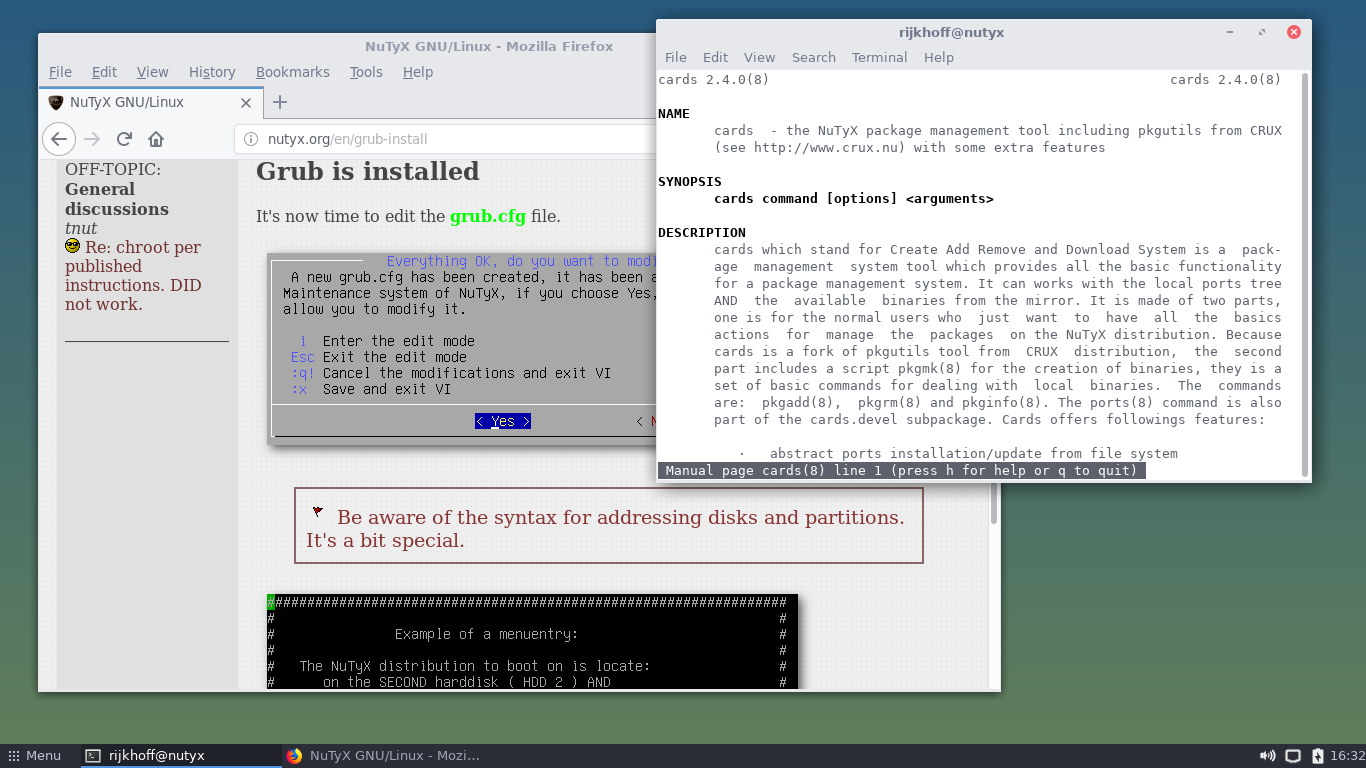Image resolution: width=1366 pixels, height=768 pixels.
Task: Open the terminal's Help menu
Action: point(939,57)
